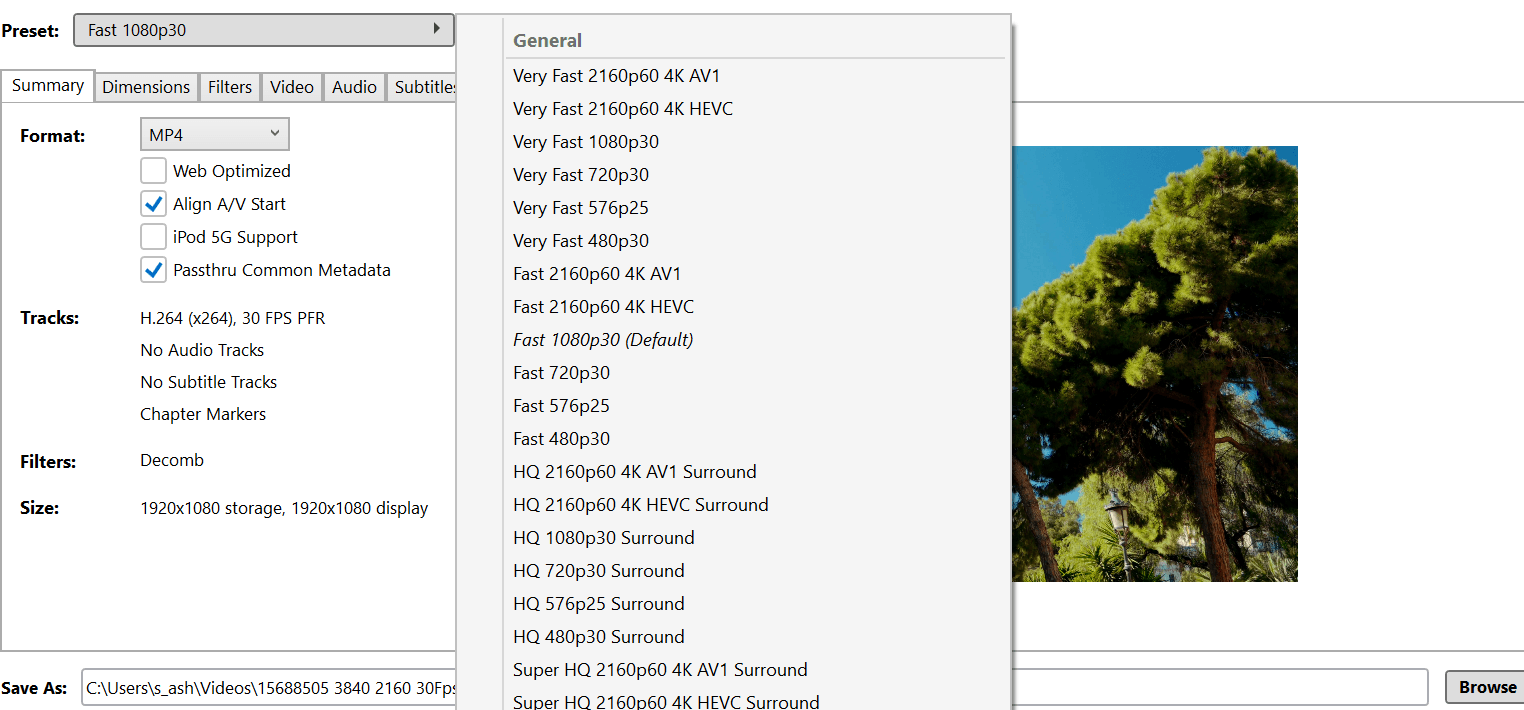Click the 'H.264 (x264), 30 FPS PFR' track text

coord(233,318)
